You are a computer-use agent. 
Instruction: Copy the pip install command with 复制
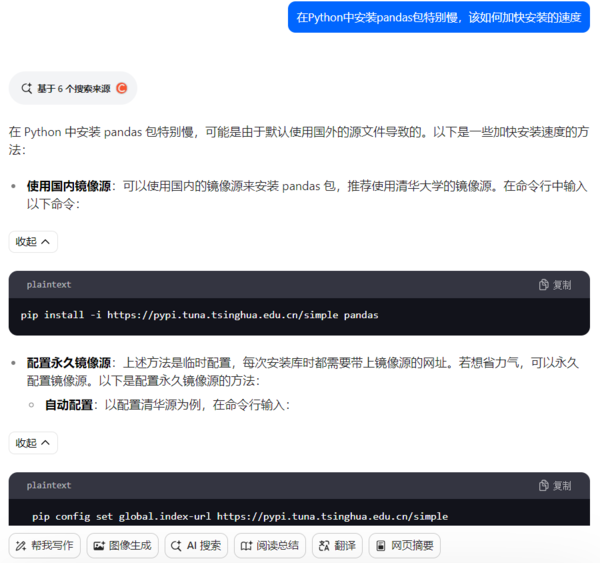click(x=555, y=285)
